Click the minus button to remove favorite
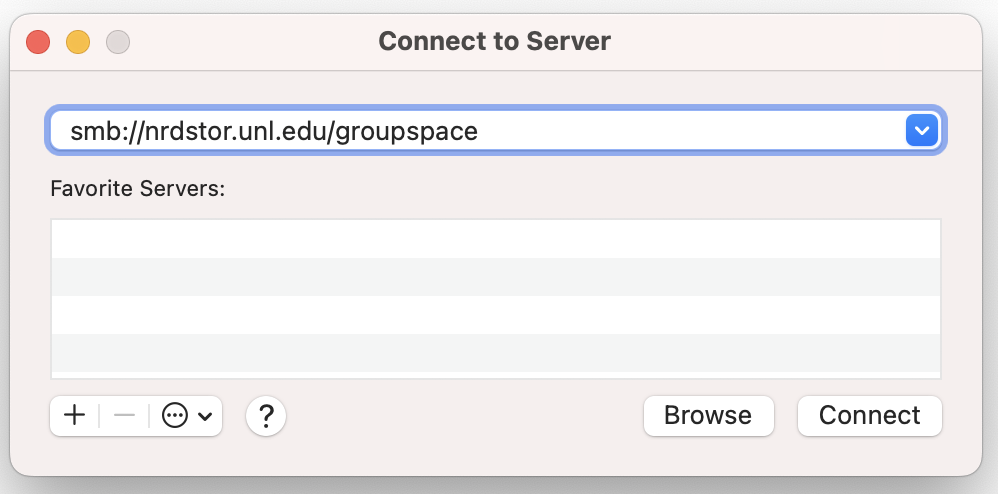The image size is (998, 494). point(124,416)
